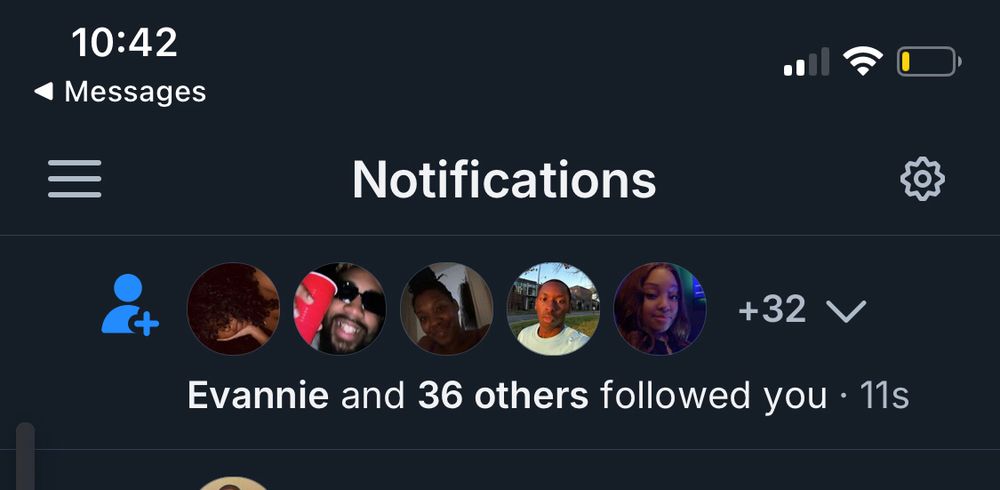Open notification settings gear

pyautogui.click(x=922, y=179)
